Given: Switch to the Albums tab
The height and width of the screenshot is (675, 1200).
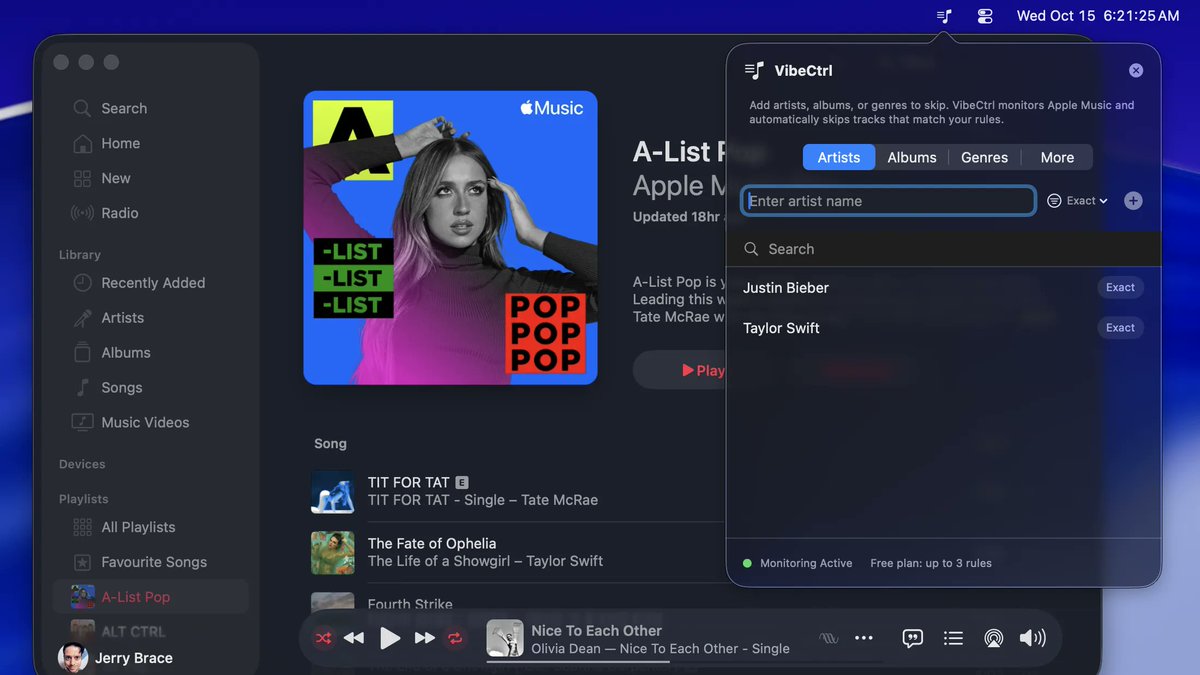Looking at the screenshot, I should click(912, 157).
